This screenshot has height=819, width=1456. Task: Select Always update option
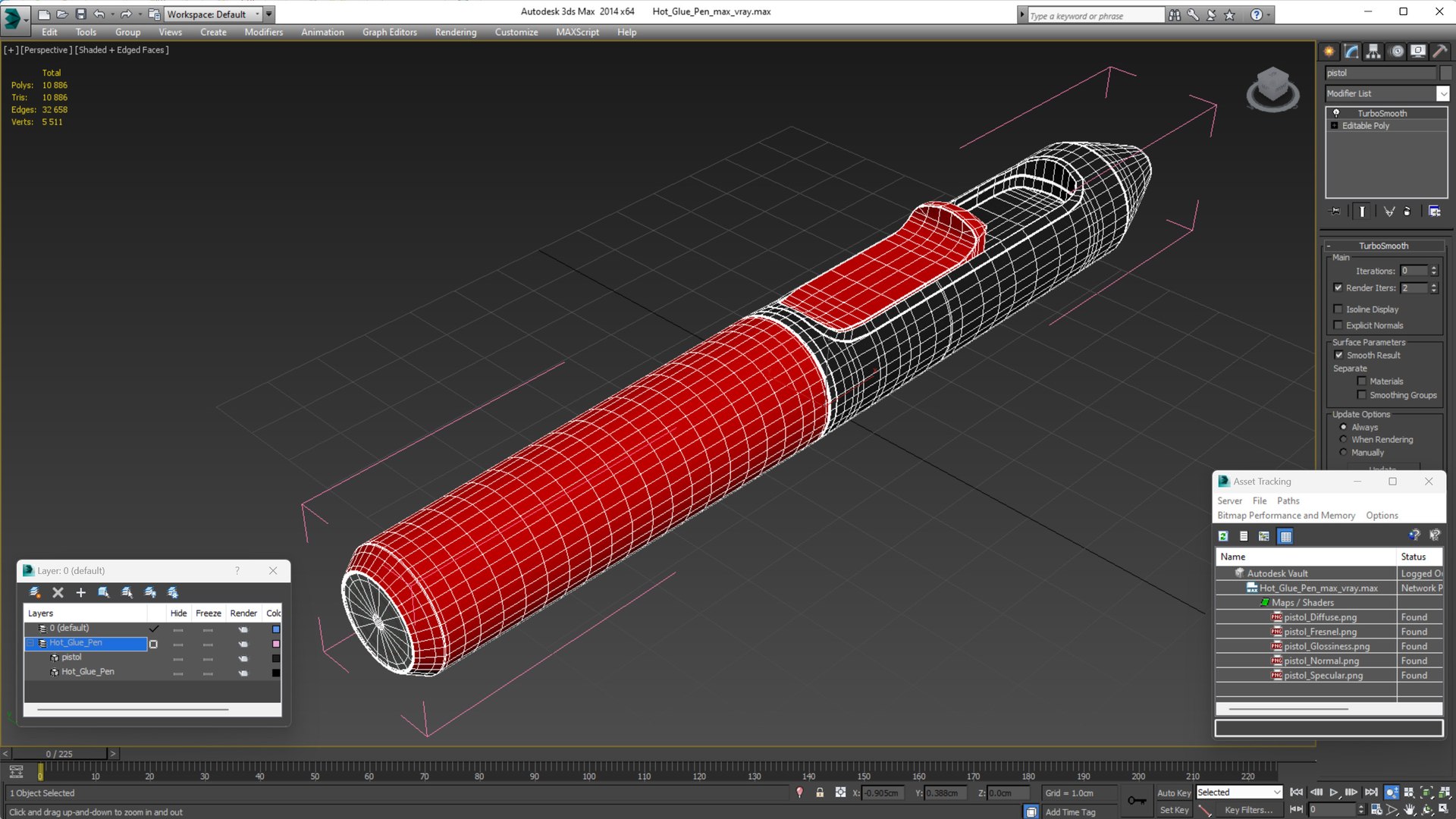(1344, 428)
